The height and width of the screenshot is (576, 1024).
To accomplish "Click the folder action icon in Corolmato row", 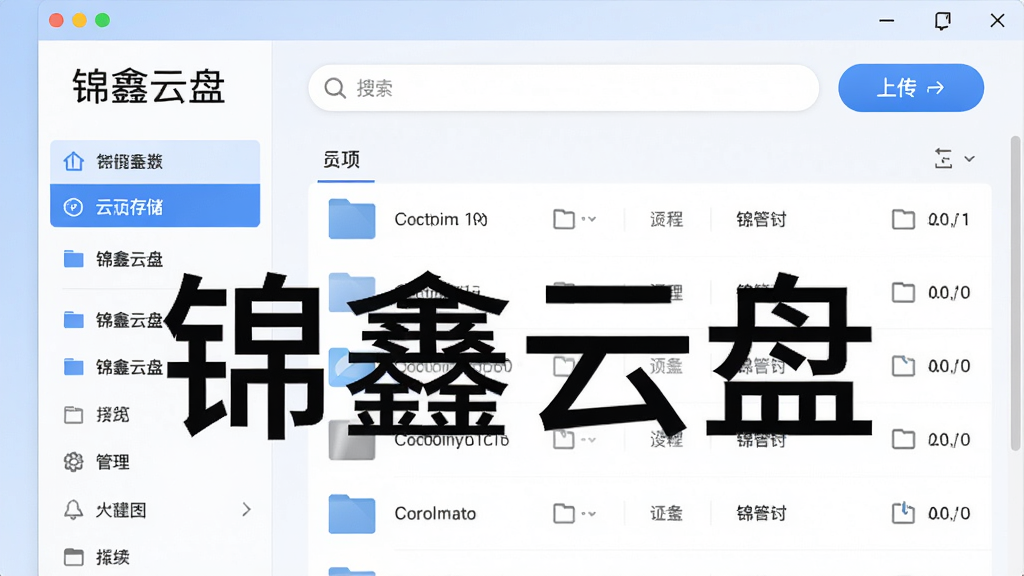I will point(564,514).
